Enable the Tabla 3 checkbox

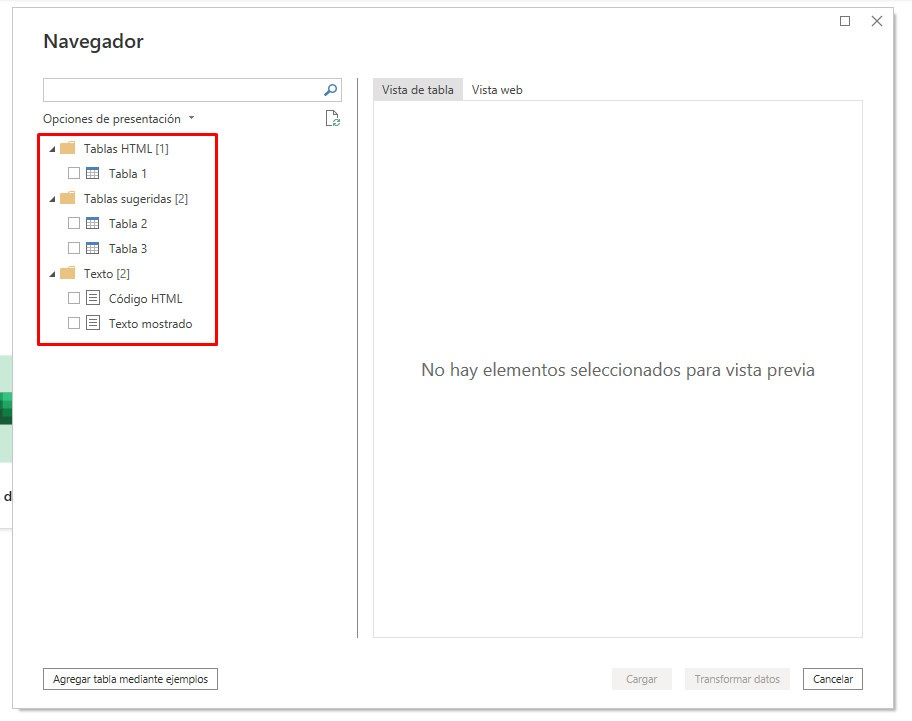(74, 248)
